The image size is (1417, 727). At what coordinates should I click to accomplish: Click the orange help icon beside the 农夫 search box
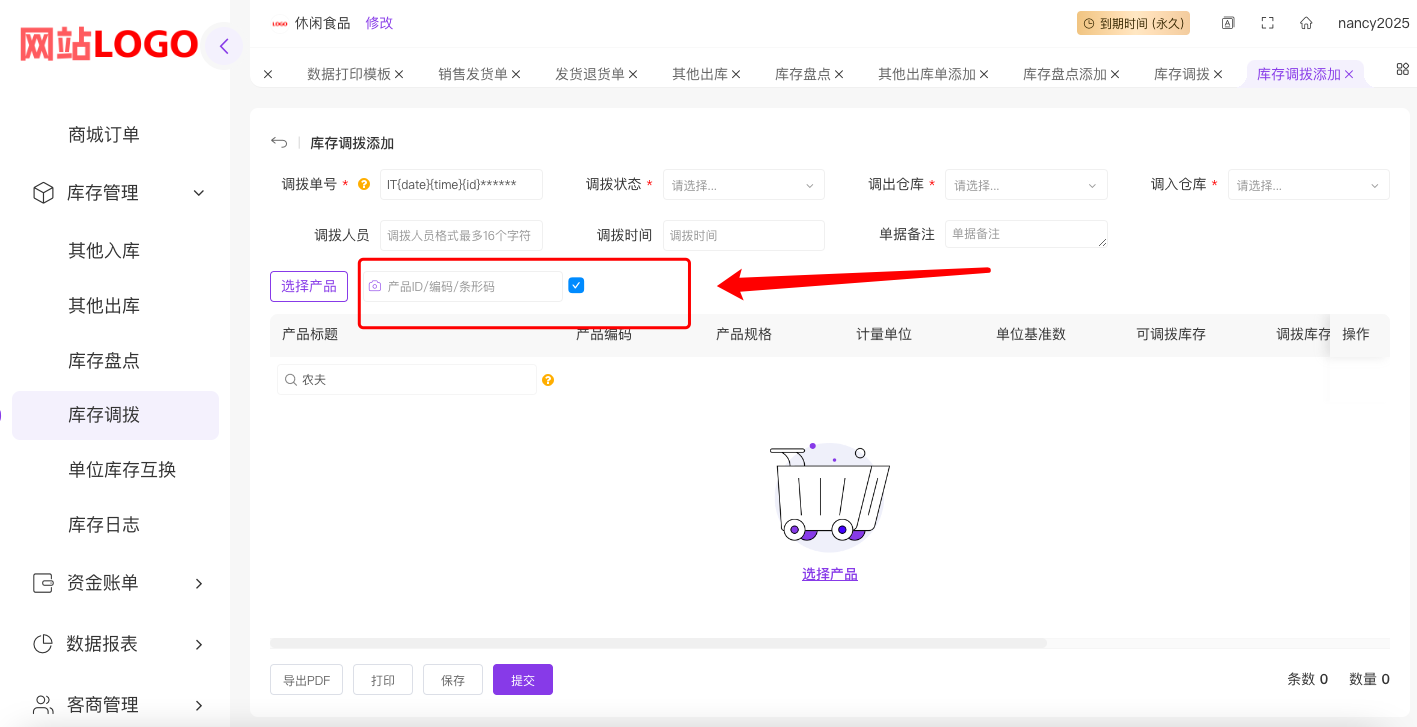[x=548, y=380]
